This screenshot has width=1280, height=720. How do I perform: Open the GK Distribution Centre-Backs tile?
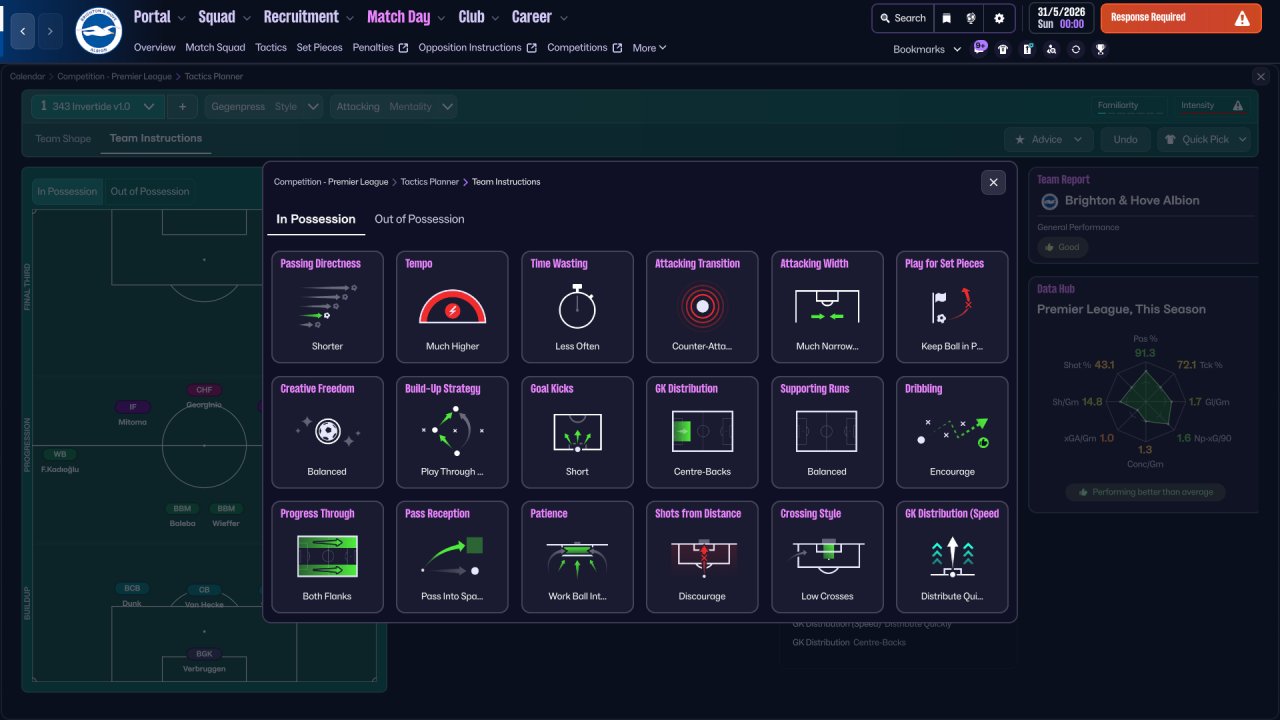tap(702, 432)
